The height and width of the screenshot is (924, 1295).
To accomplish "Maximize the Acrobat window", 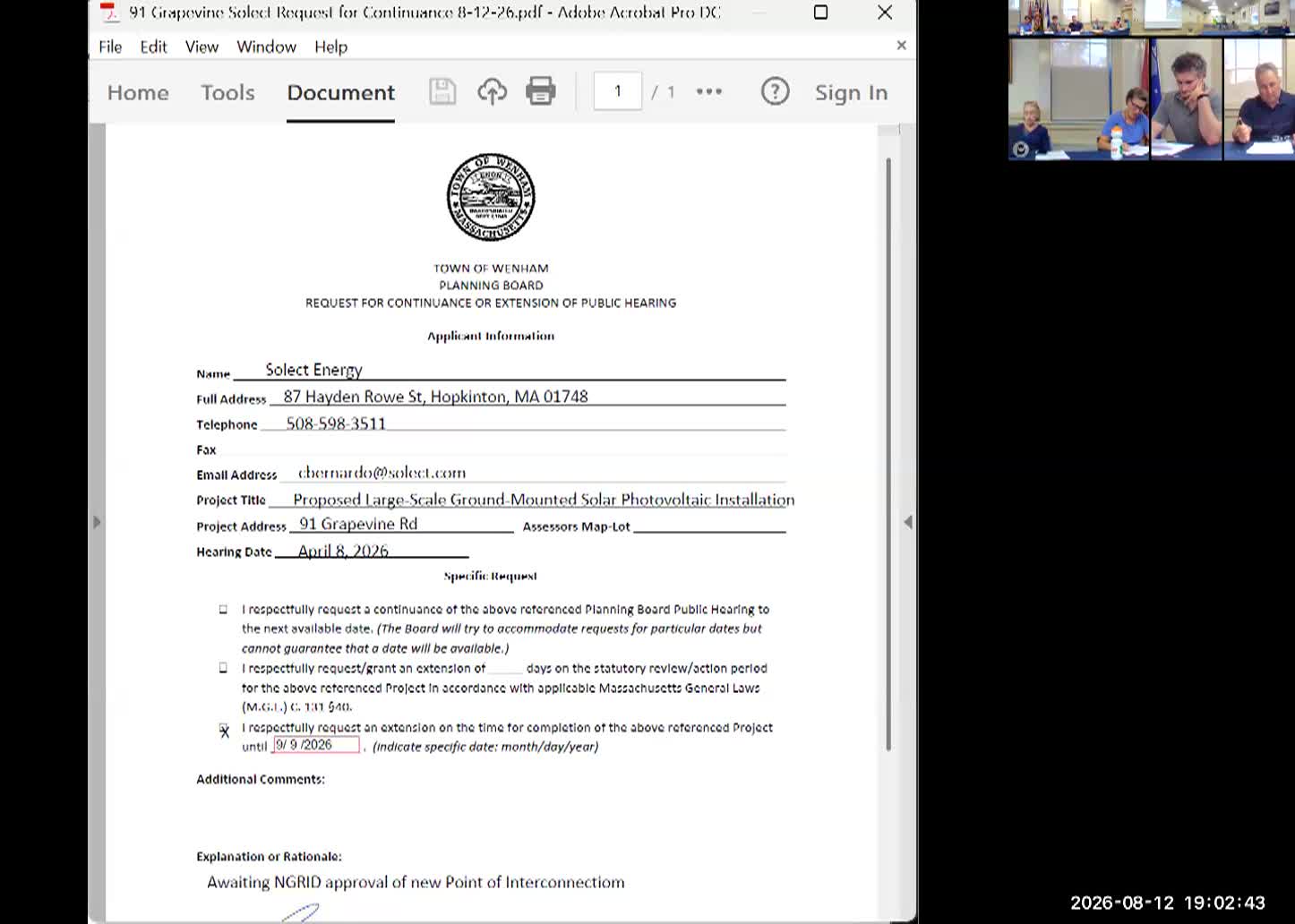I will point(820,13).
